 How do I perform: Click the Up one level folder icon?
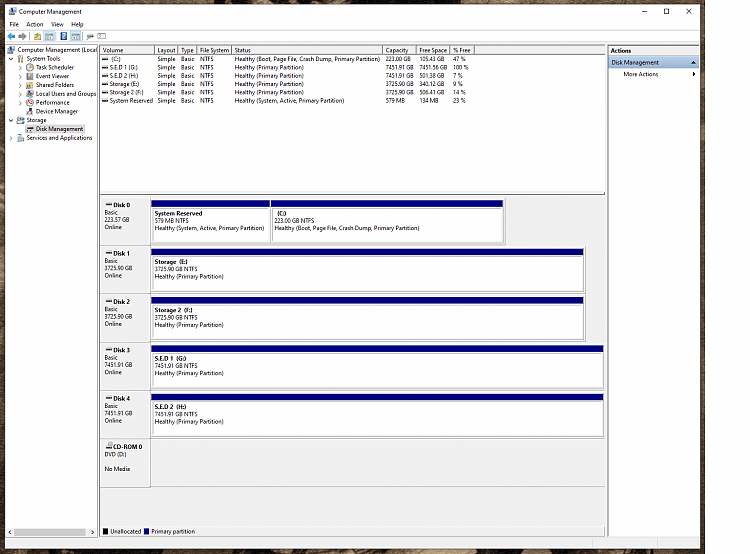37,36
